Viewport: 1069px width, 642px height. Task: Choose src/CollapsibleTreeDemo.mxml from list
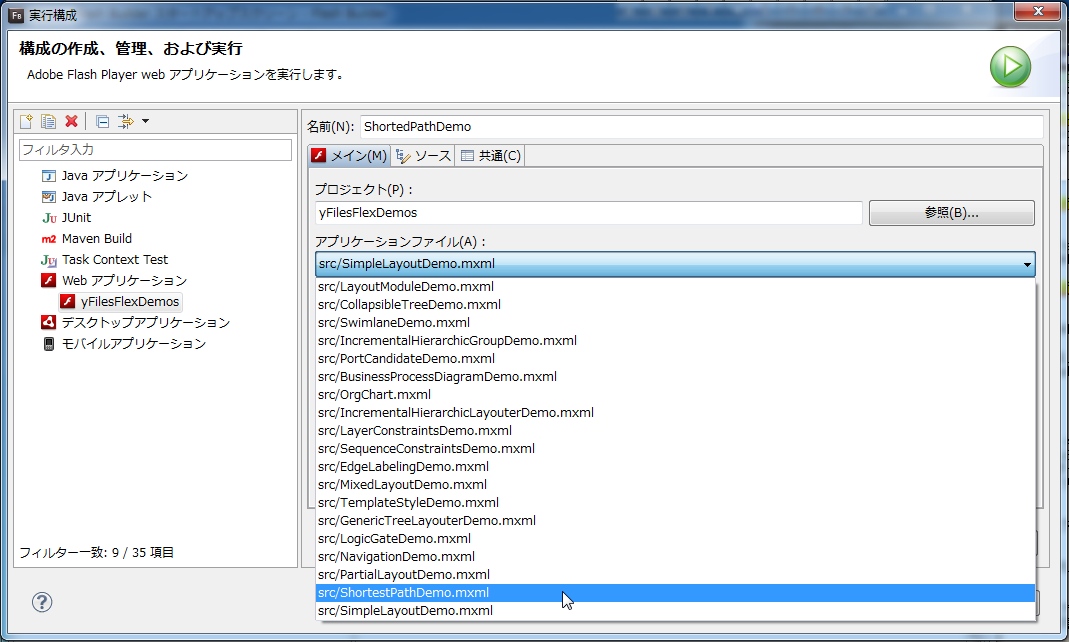675,305
